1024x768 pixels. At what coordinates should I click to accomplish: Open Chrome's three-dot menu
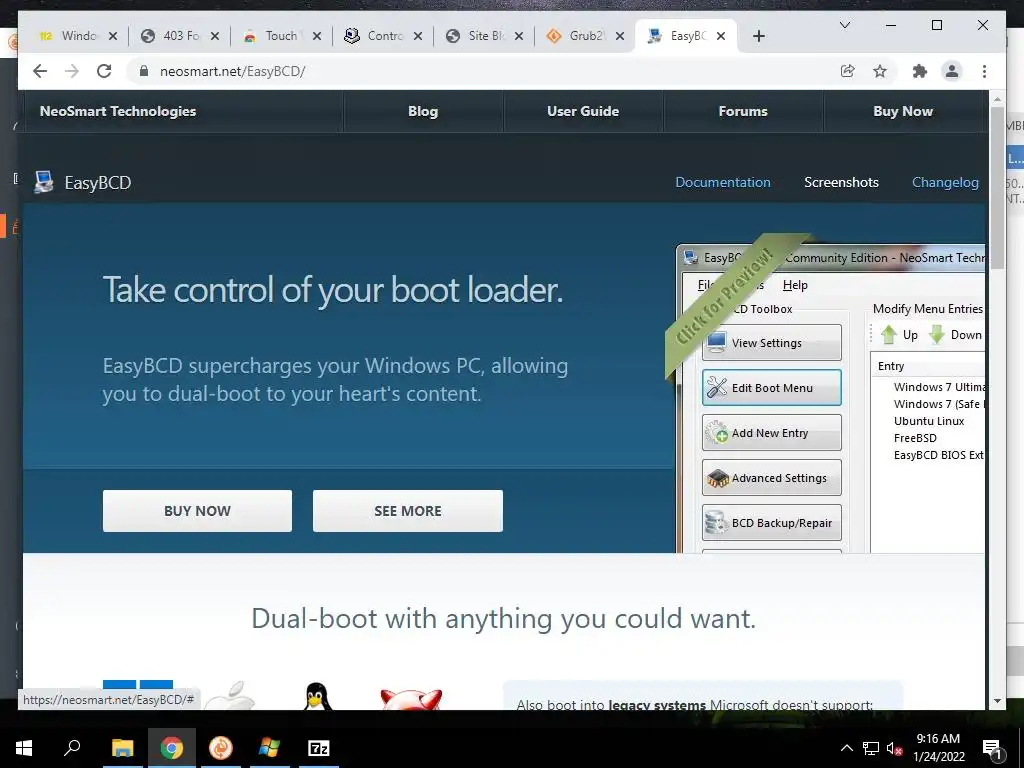tap(984, 71)
